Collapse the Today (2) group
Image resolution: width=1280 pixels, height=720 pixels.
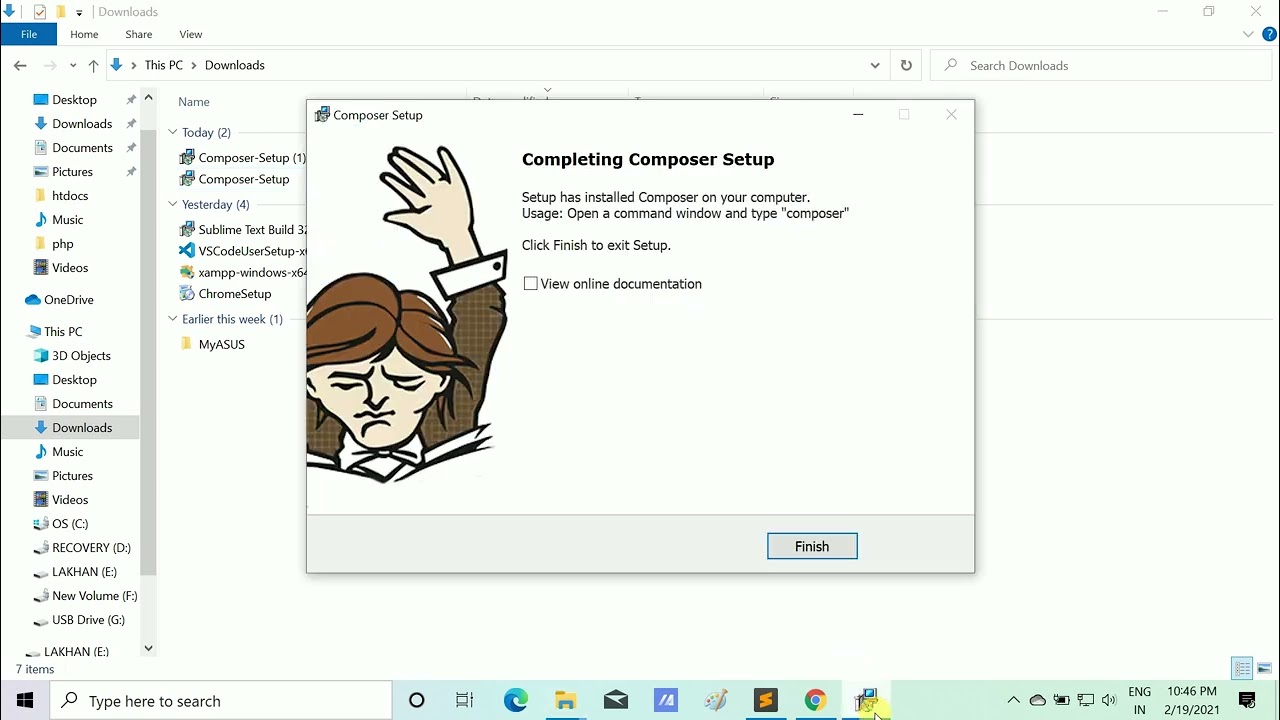173,132
